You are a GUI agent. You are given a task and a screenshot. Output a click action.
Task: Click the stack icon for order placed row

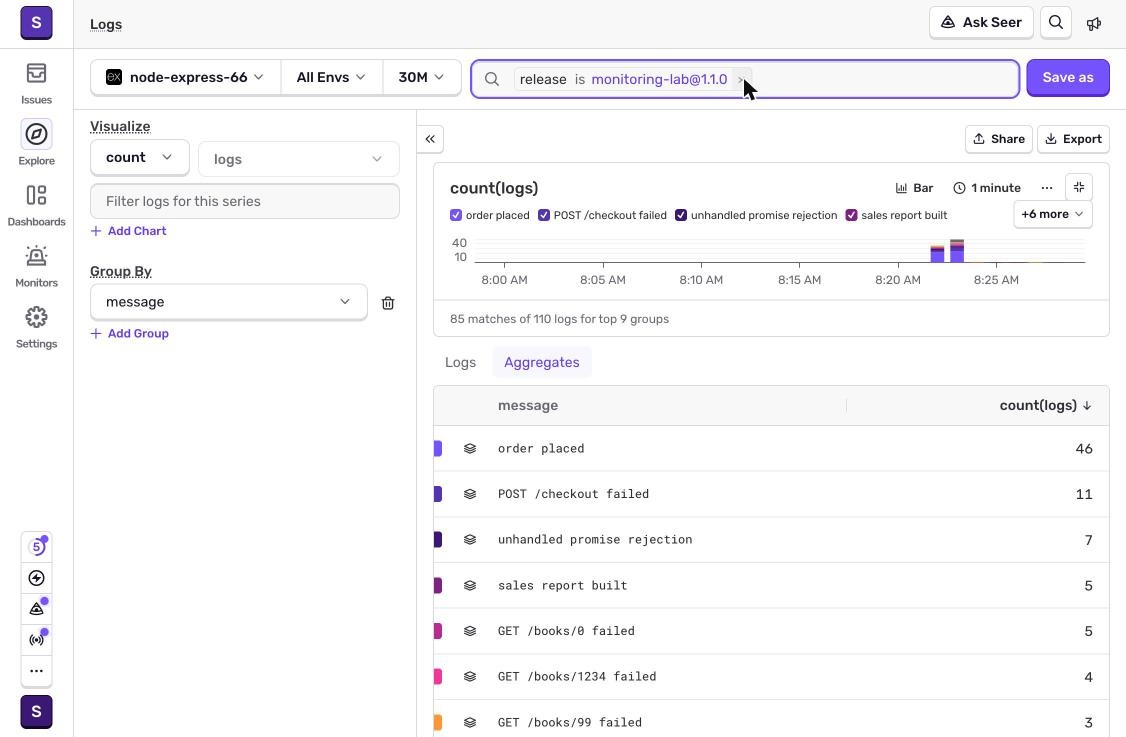pyautogui.click(x=470, y=448)
